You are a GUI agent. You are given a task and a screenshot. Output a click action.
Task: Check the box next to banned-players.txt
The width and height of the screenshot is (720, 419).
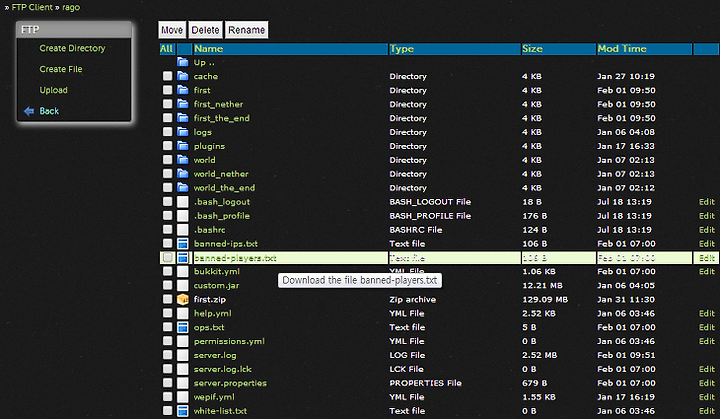pos(168,258)
